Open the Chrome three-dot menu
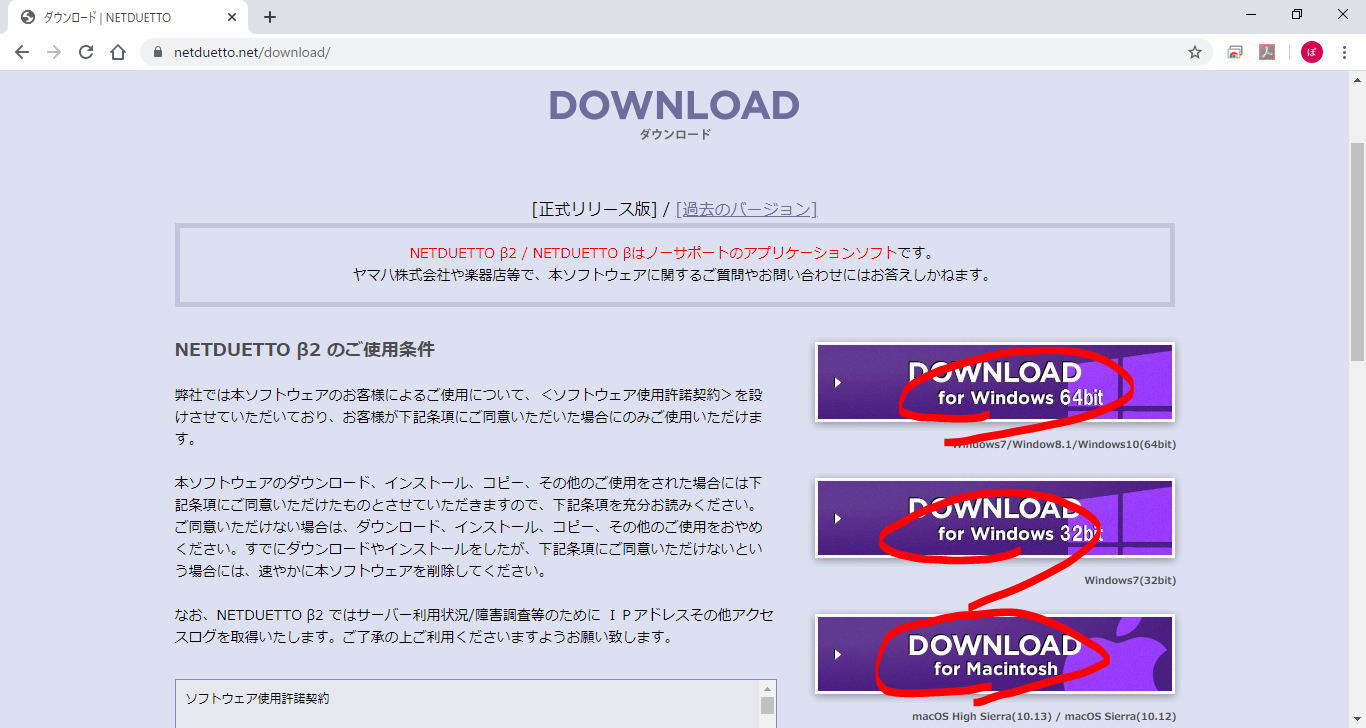Image resolution: width=1366 pixels, height=728 pixels. (1344, 52)
